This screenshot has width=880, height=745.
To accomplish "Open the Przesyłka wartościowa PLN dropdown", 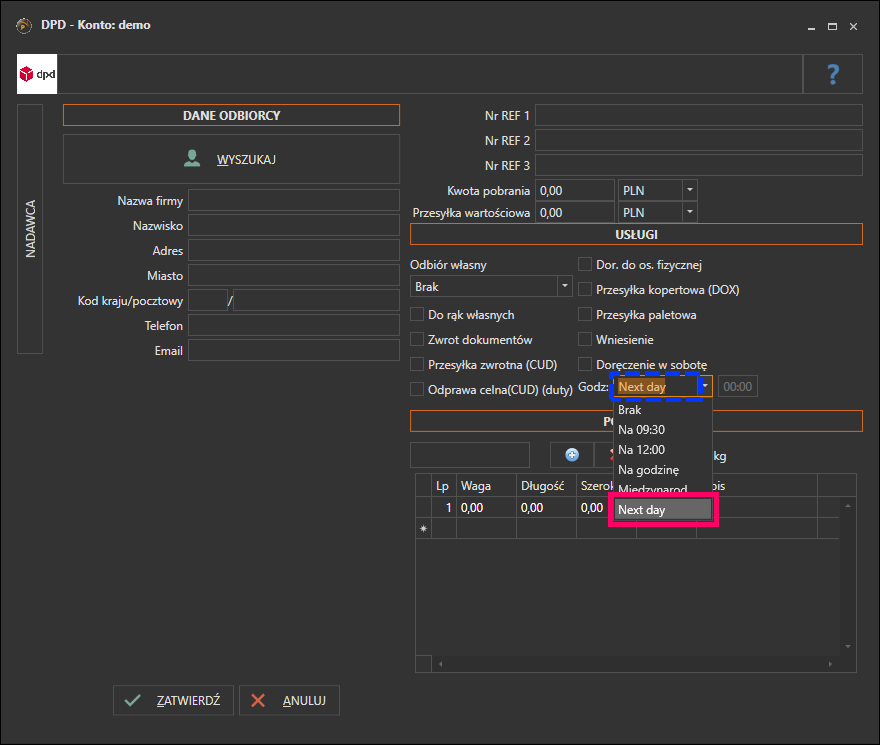I will [x=690, y=212].
